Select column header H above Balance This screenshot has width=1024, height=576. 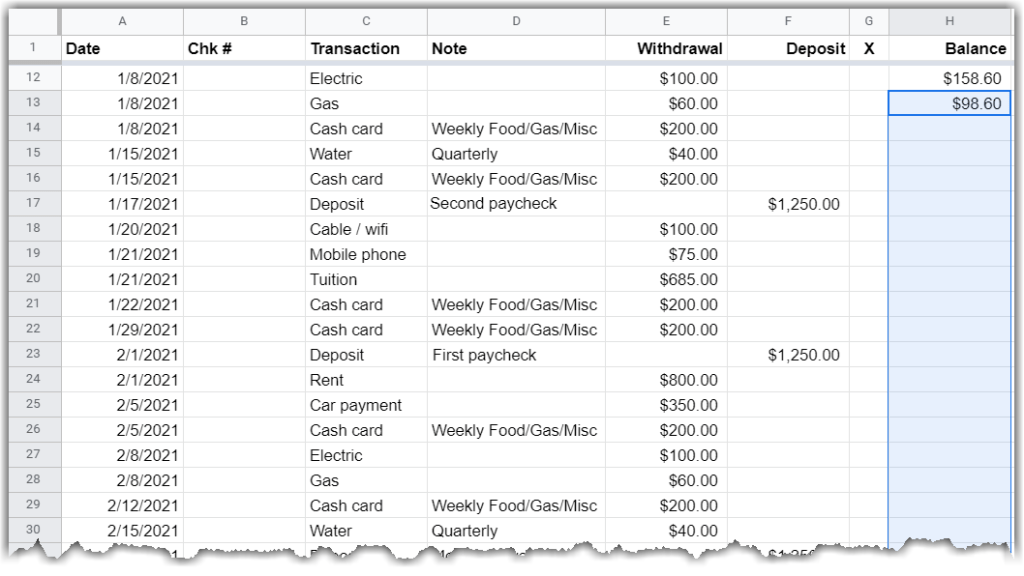pyautogui.click(x=948, y=20)
